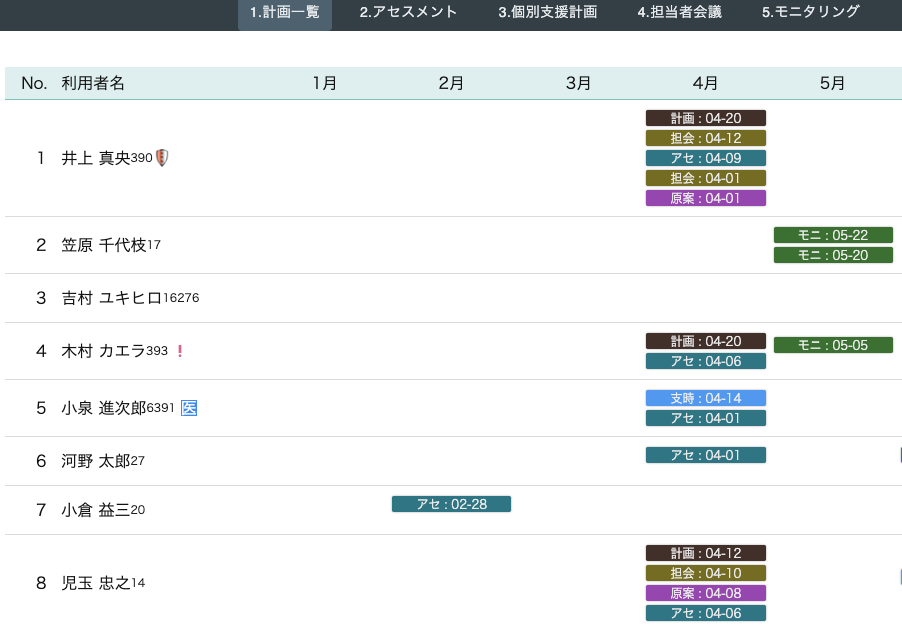This screenshot has height=627, width=902.
Task: Click the 1月 column header
Action: (x=324, y=83)
